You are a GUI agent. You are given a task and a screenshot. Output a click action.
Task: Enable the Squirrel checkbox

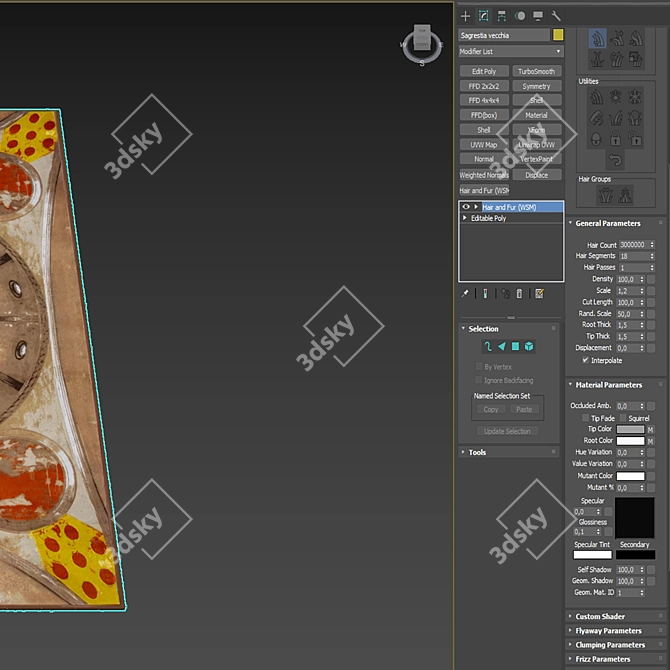623,417
